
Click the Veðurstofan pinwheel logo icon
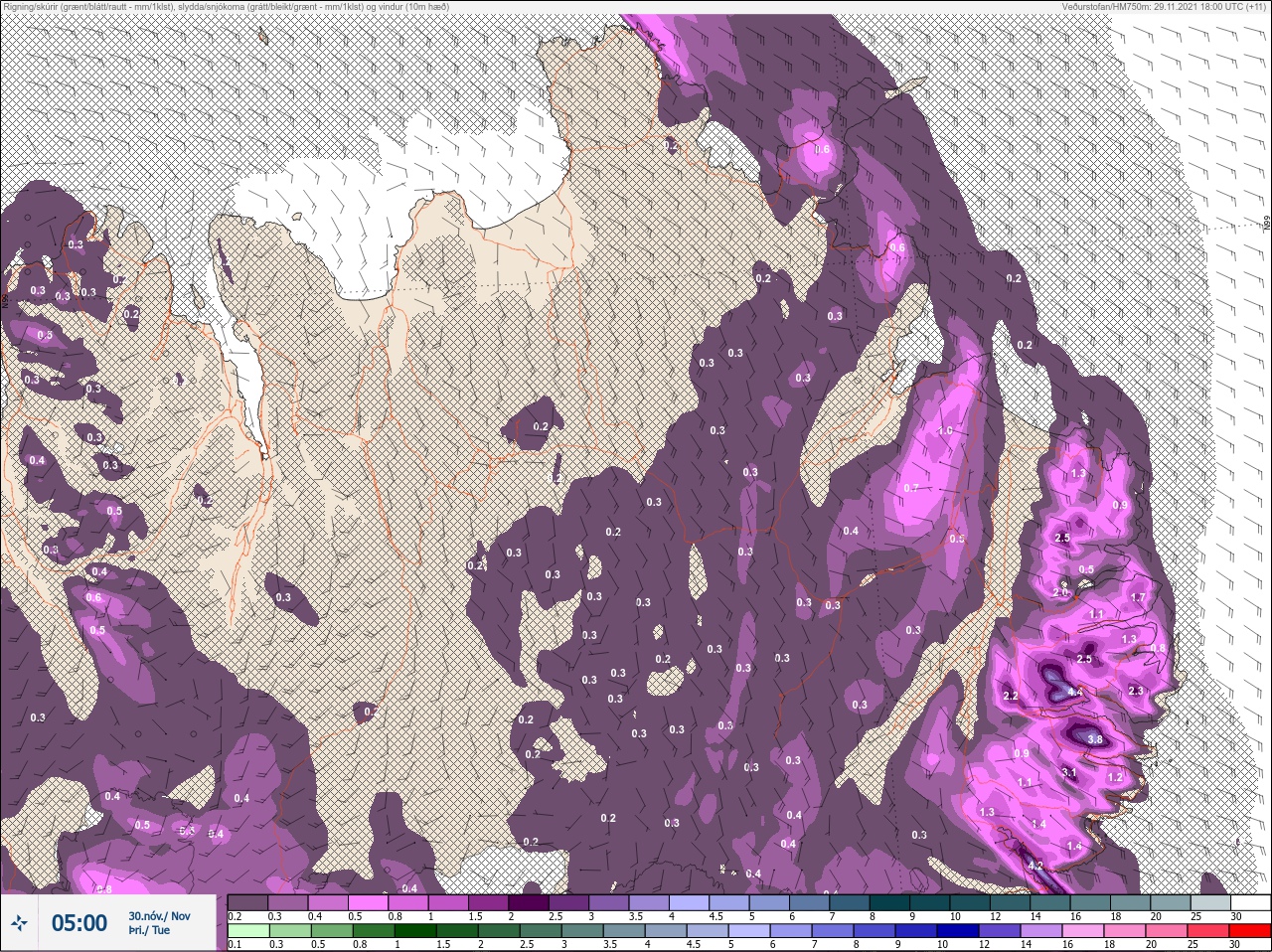click(19, 923)
